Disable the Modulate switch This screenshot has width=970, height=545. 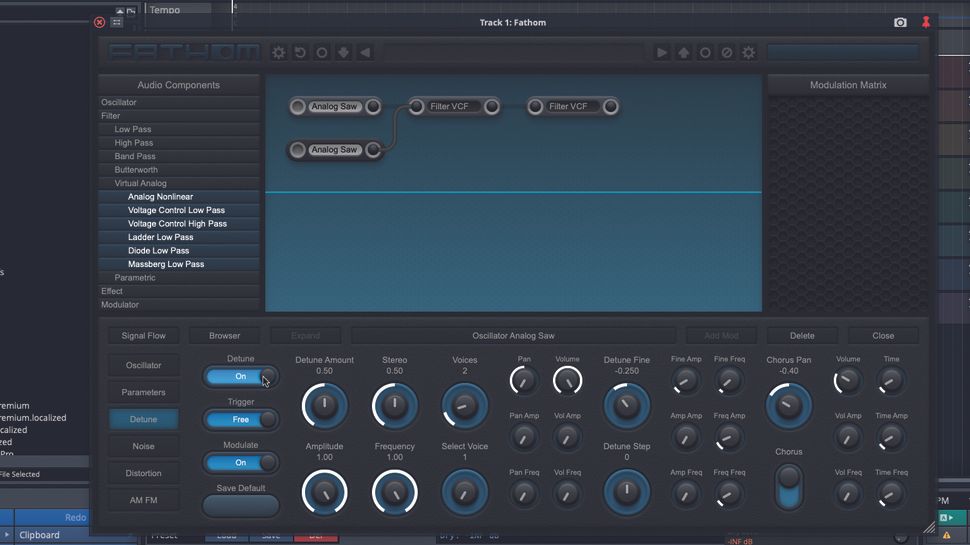coord(241,463)
